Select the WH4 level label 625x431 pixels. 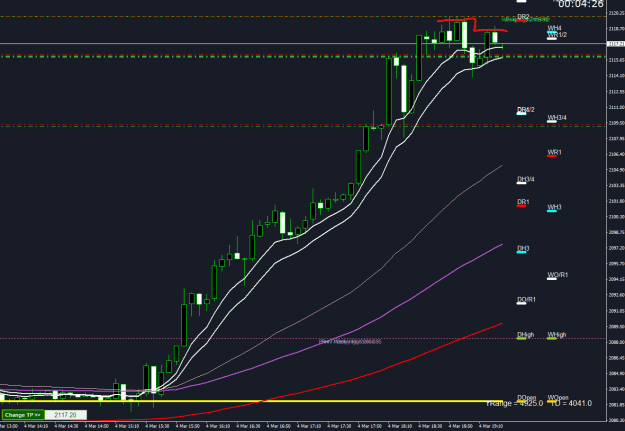coord(554,28)
